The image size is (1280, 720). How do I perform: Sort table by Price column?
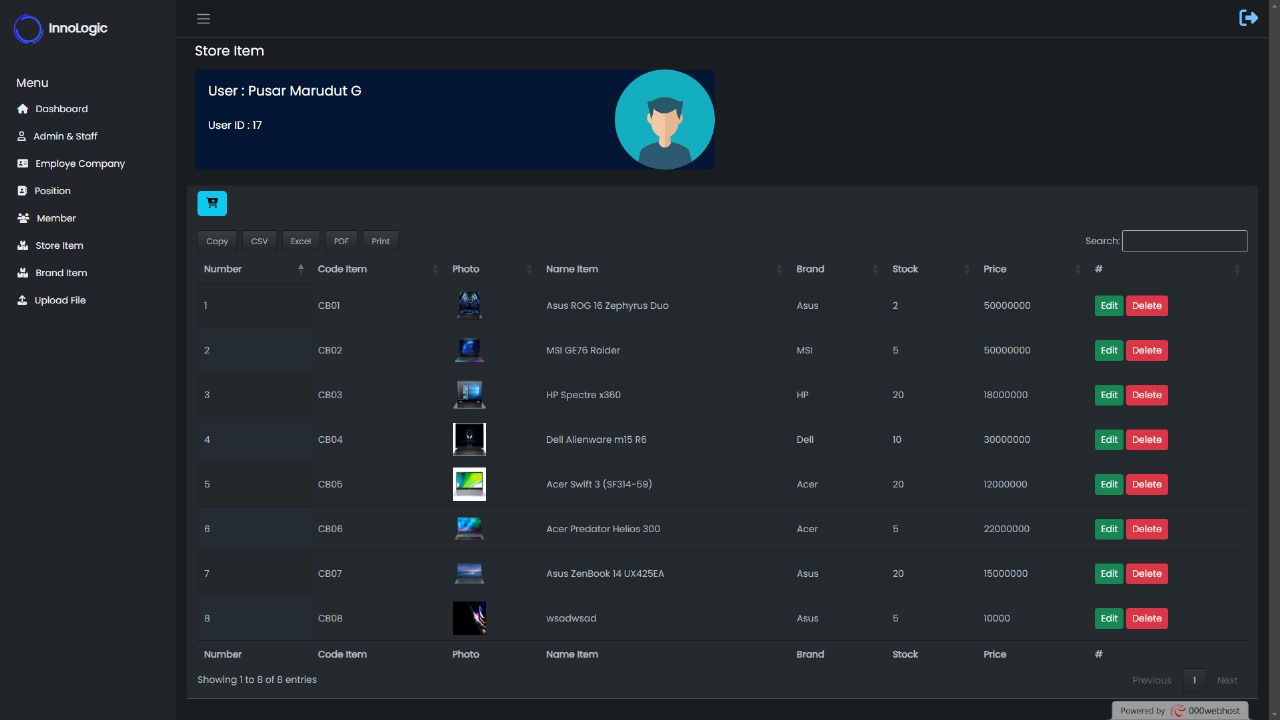[1033, 269]
